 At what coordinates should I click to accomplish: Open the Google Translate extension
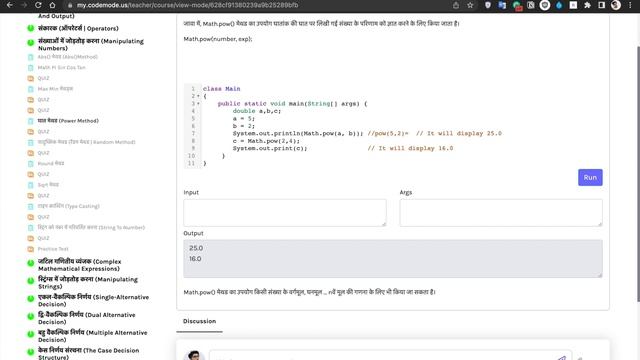pyautogui.click(x=502, y=5)
